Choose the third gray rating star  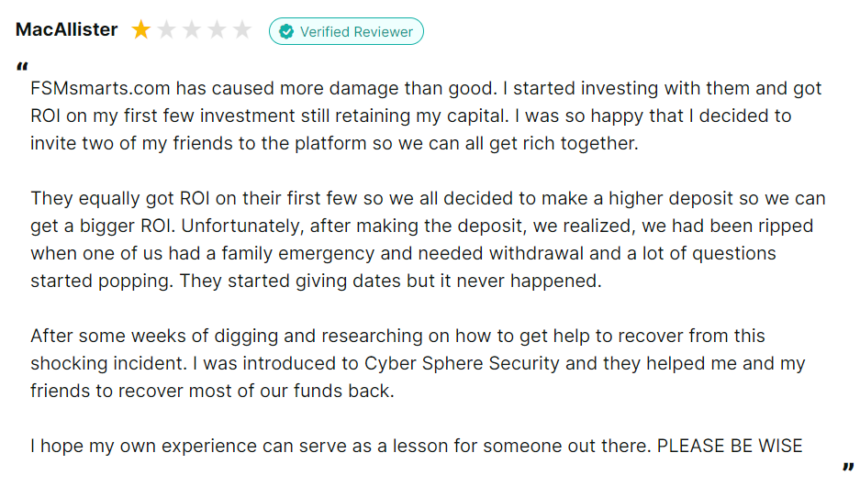[191, 30]
